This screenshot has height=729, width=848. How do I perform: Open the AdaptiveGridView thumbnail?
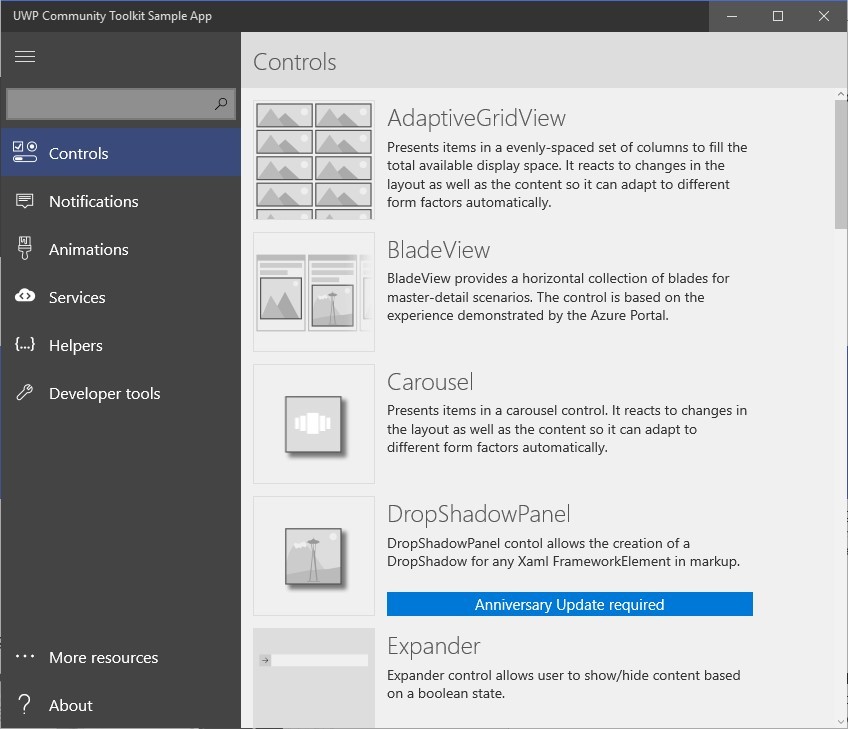(314, 160)
